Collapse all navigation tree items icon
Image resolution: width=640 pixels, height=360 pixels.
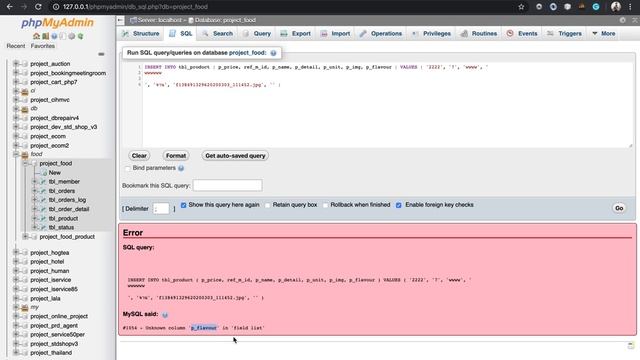(x=101, y=54)
